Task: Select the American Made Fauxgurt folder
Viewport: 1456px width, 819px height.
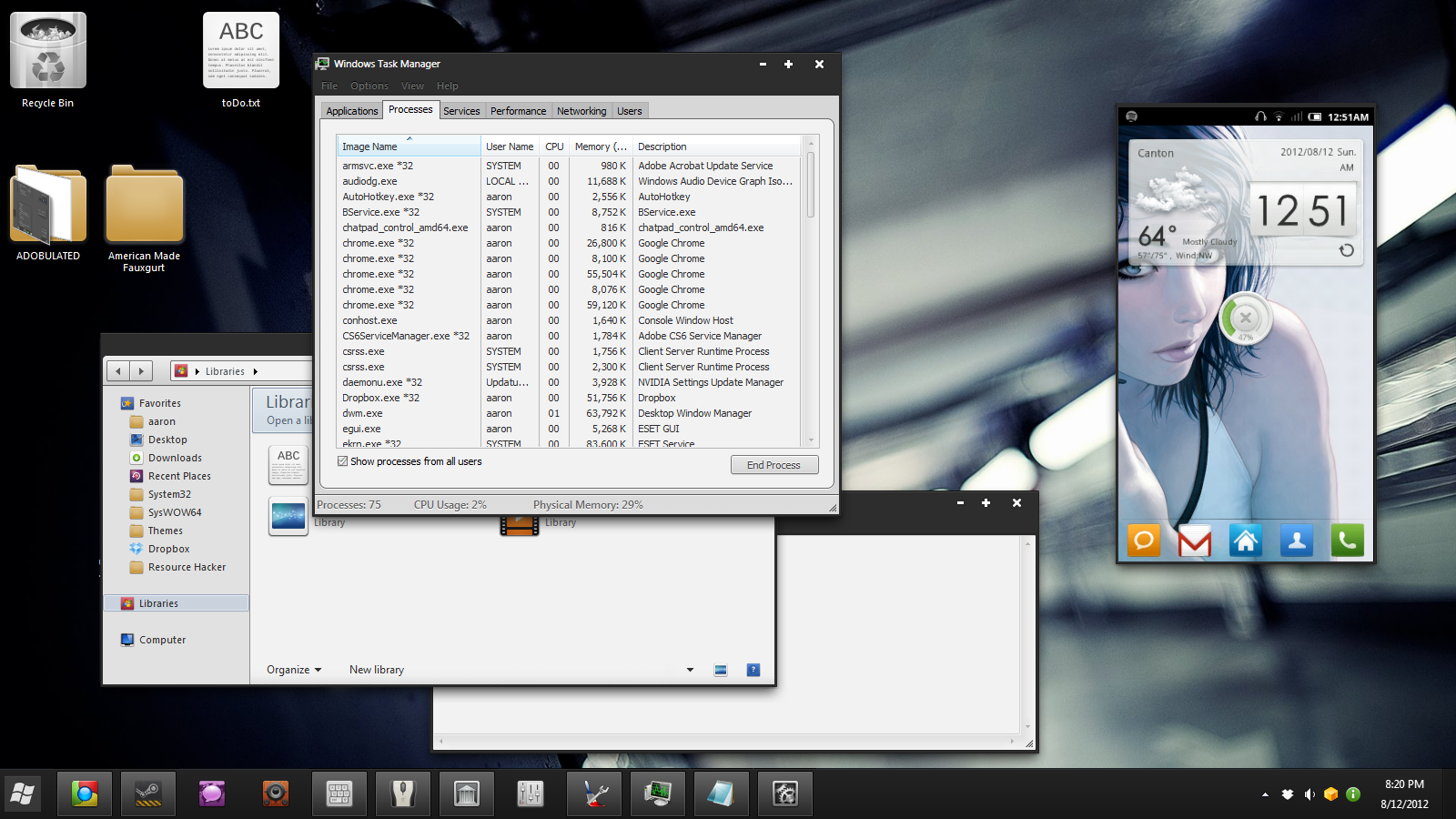Action: pyautogui.click(x=144, y=218)
